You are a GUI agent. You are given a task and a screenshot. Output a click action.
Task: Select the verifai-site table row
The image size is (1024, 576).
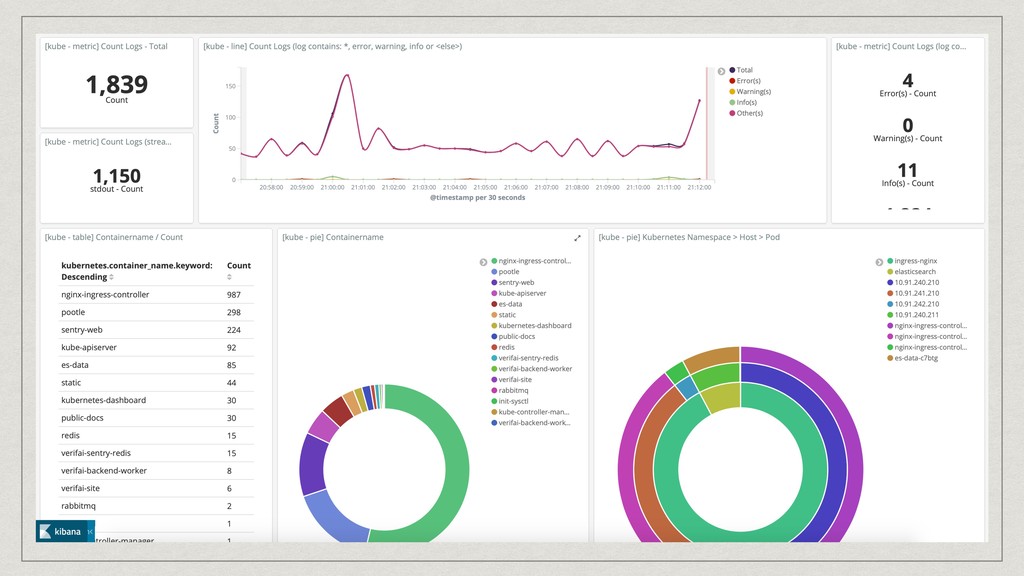(x=156, y=488)
